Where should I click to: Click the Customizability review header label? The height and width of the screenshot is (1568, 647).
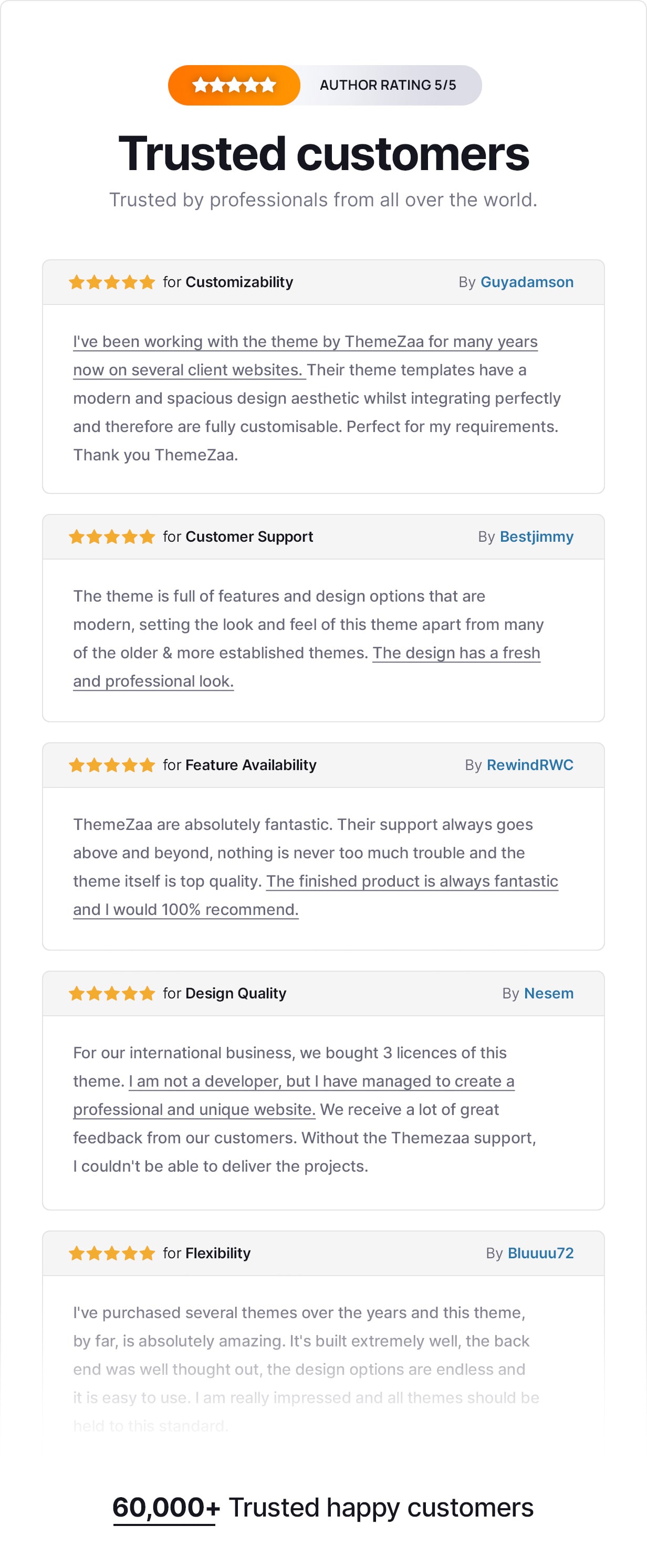(x=239, y=282)
